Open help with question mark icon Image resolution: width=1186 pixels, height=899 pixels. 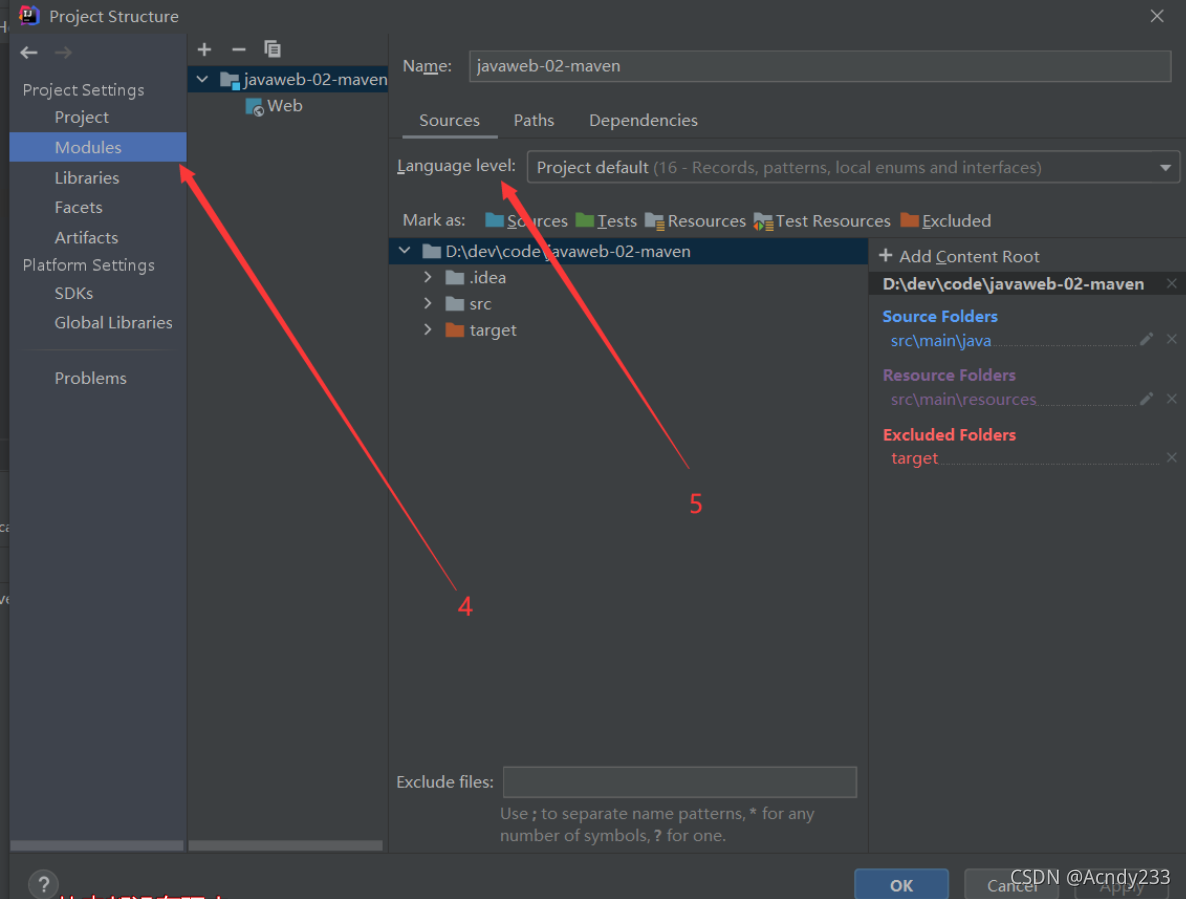[44, 883]
